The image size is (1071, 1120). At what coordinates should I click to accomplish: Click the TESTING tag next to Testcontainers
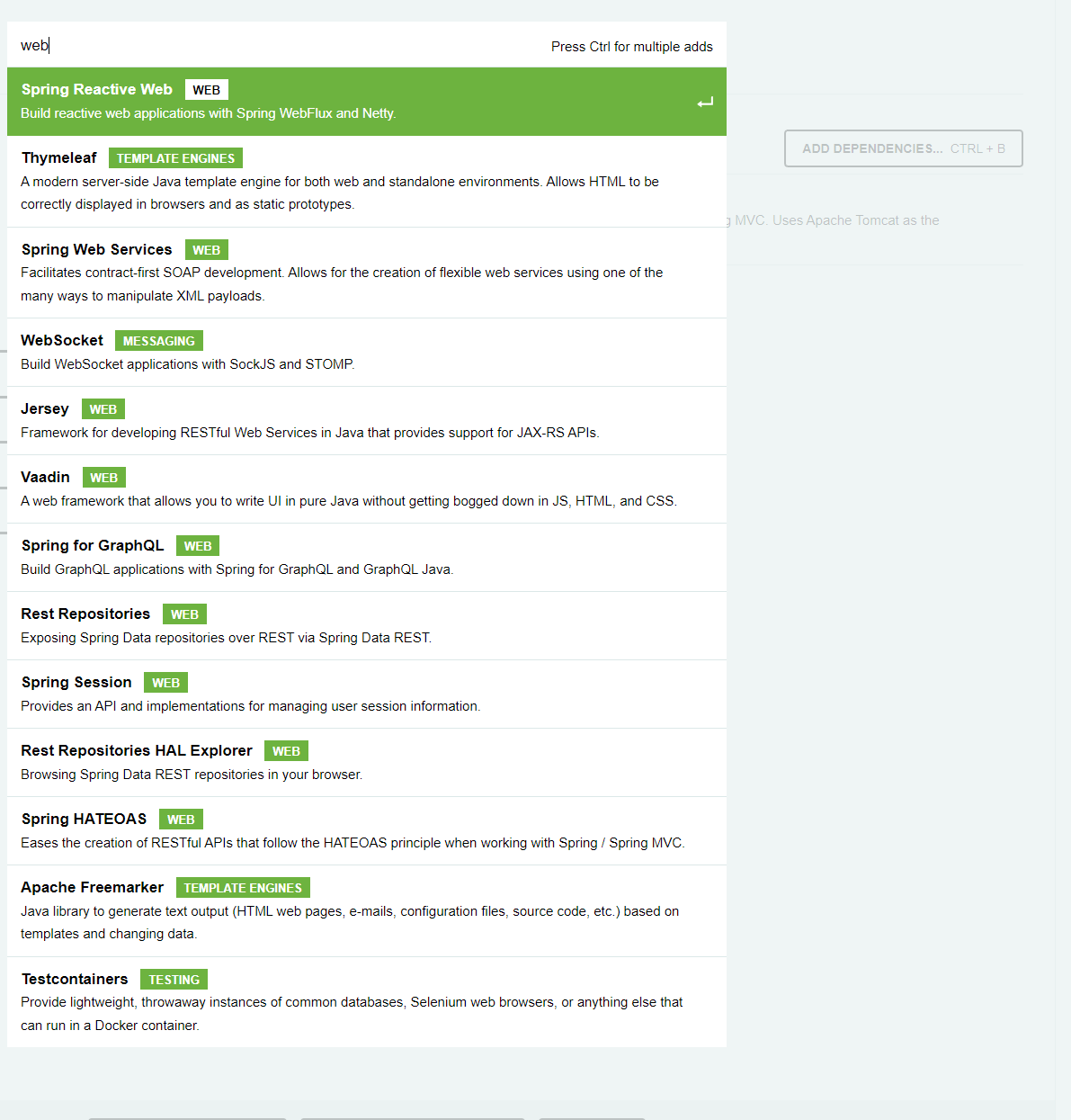[x=174, y=980]
